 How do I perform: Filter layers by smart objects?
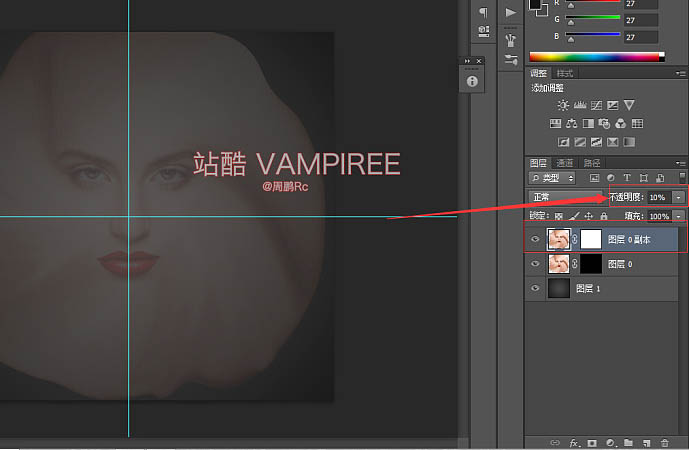pyautogui.click(x=660, y=178)
